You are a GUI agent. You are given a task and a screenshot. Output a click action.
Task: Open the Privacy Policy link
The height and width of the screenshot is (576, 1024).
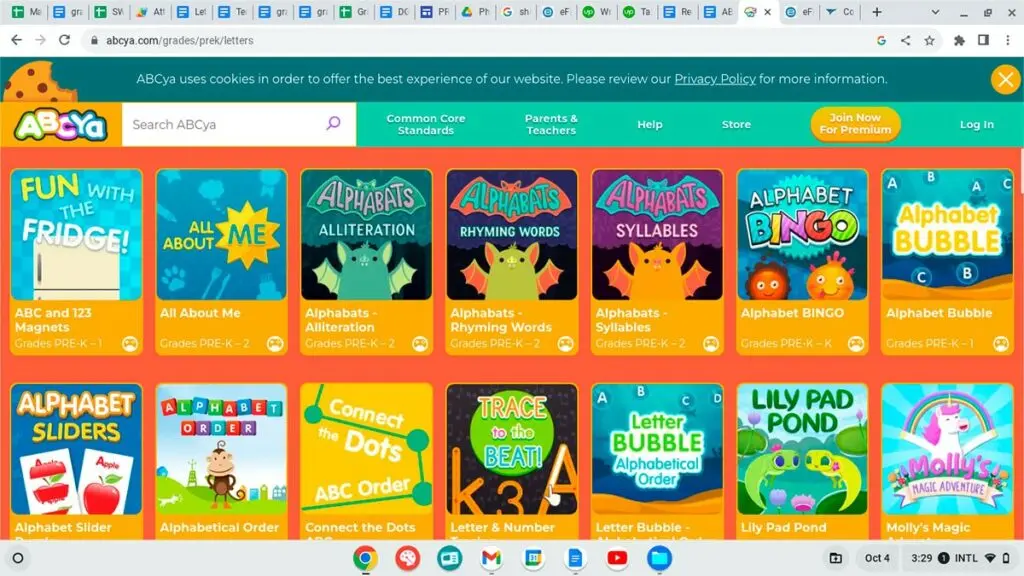tap(714, 79)
